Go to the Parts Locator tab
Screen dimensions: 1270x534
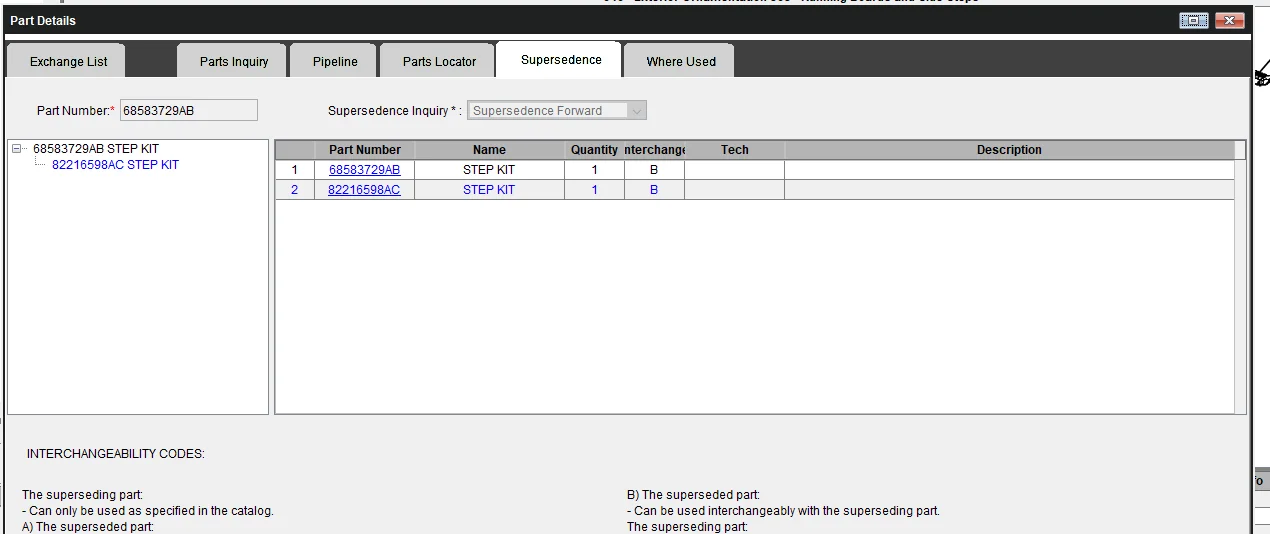(439, 61)
